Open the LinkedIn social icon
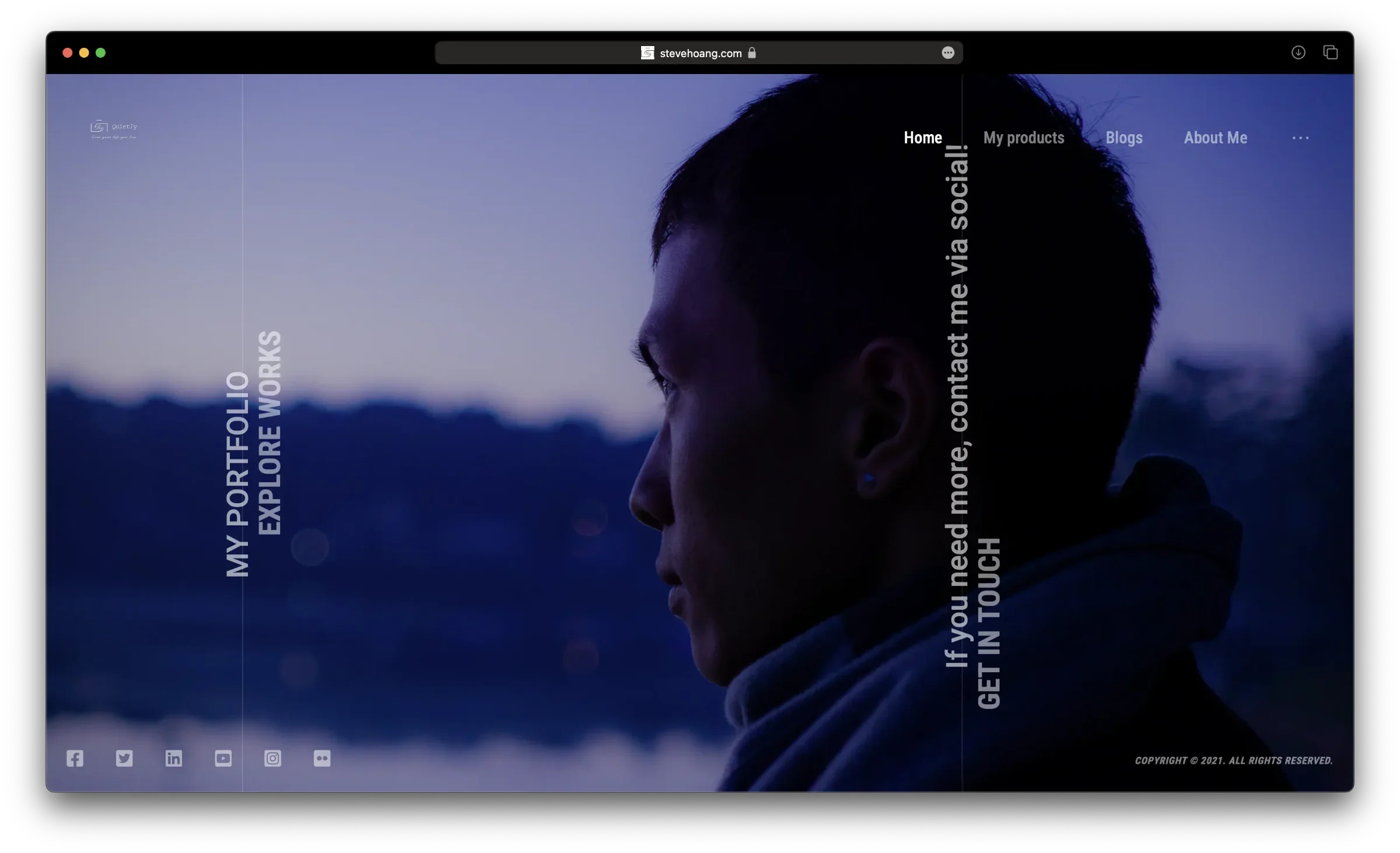1400x853 pixels. [174, 758]
